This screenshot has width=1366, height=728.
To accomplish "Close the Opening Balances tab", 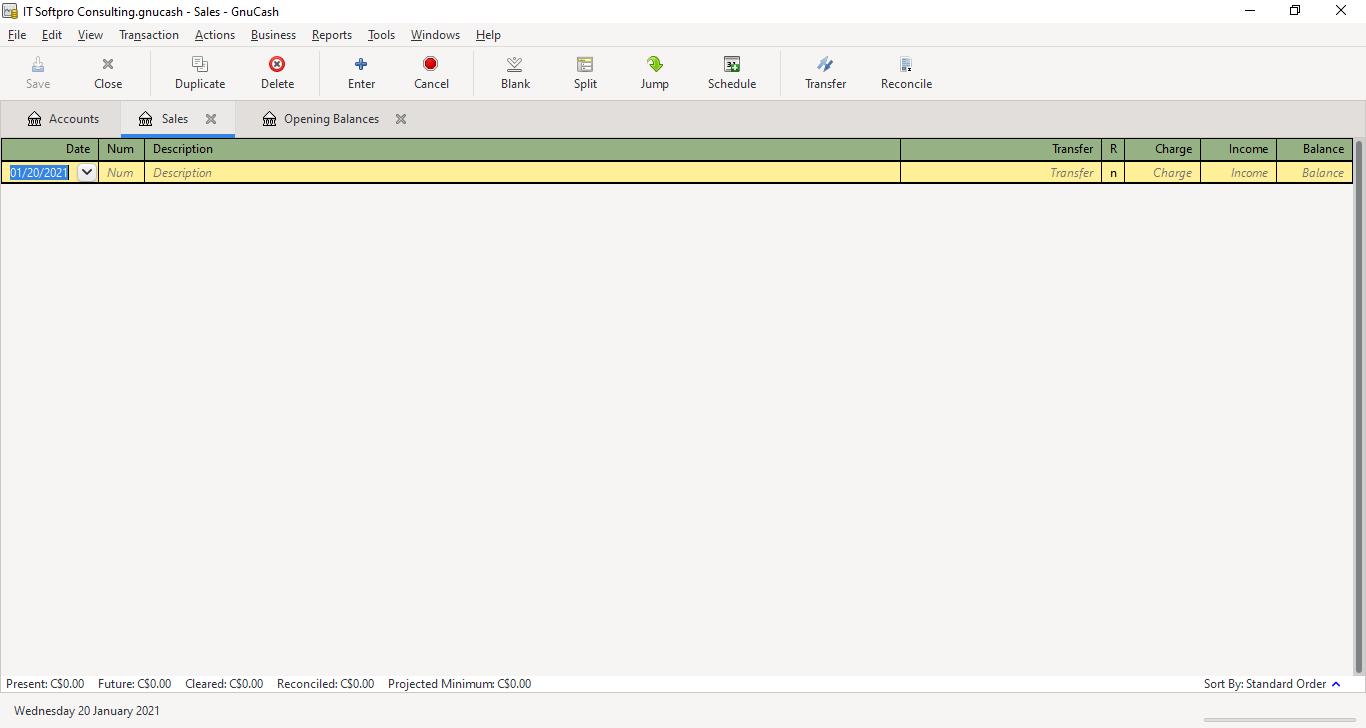I will pyautogui.click(x=400, y=118).
